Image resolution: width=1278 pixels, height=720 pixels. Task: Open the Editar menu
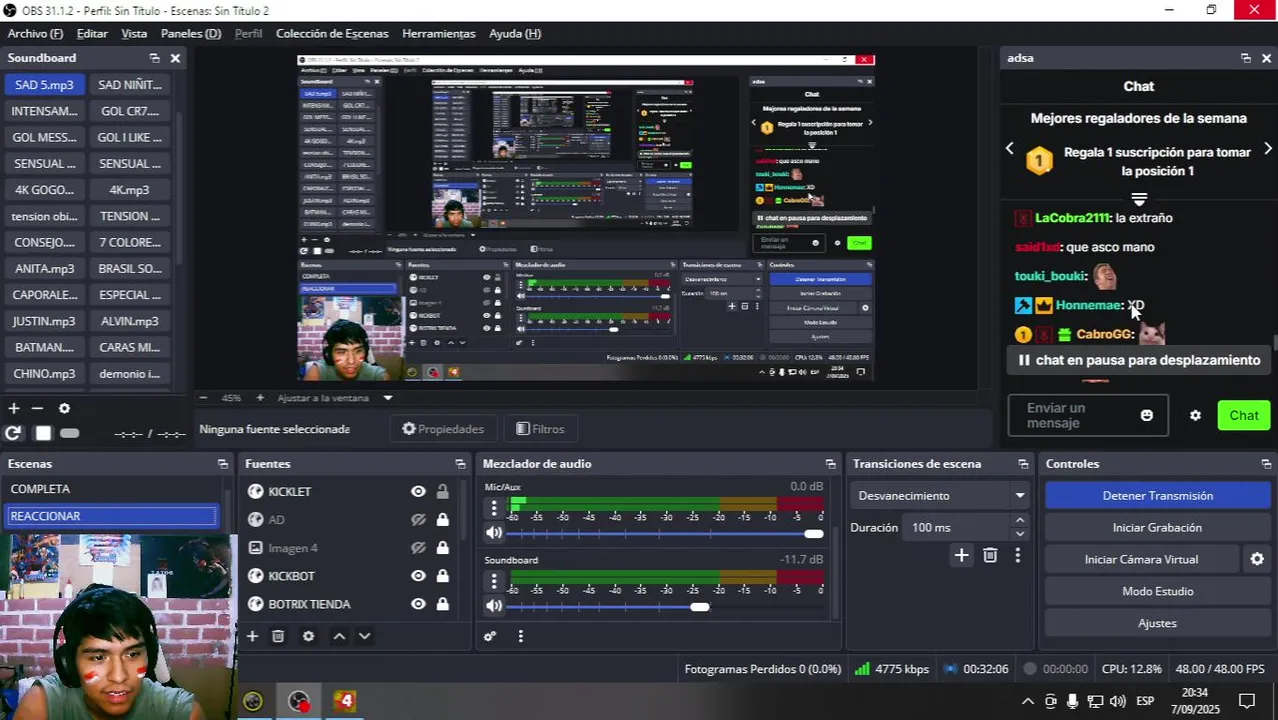92,33
